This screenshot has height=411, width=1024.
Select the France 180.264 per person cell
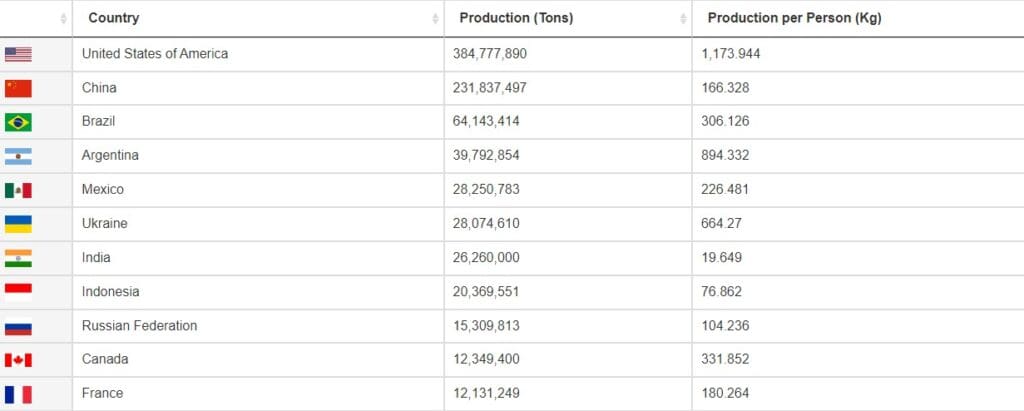(858, 393)
